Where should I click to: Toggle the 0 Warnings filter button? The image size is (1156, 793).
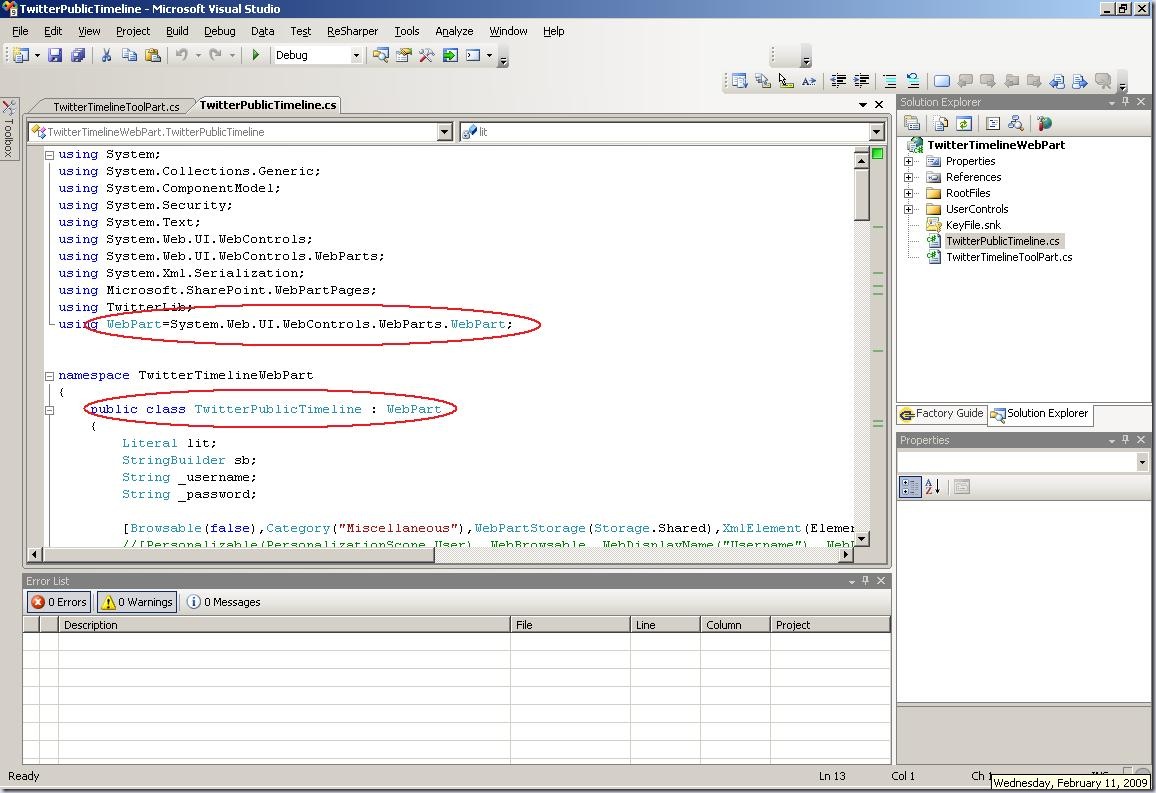click(137, 602)
